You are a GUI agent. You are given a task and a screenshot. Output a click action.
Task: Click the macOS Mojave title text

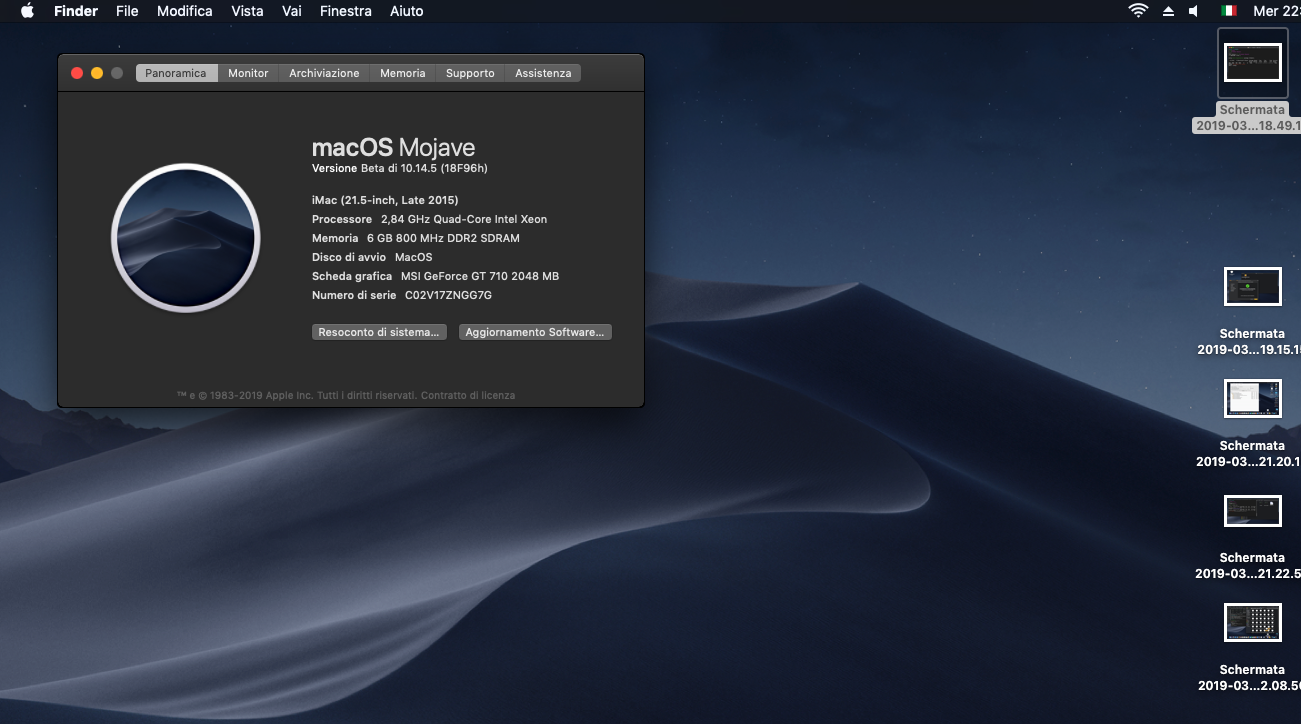393,147
